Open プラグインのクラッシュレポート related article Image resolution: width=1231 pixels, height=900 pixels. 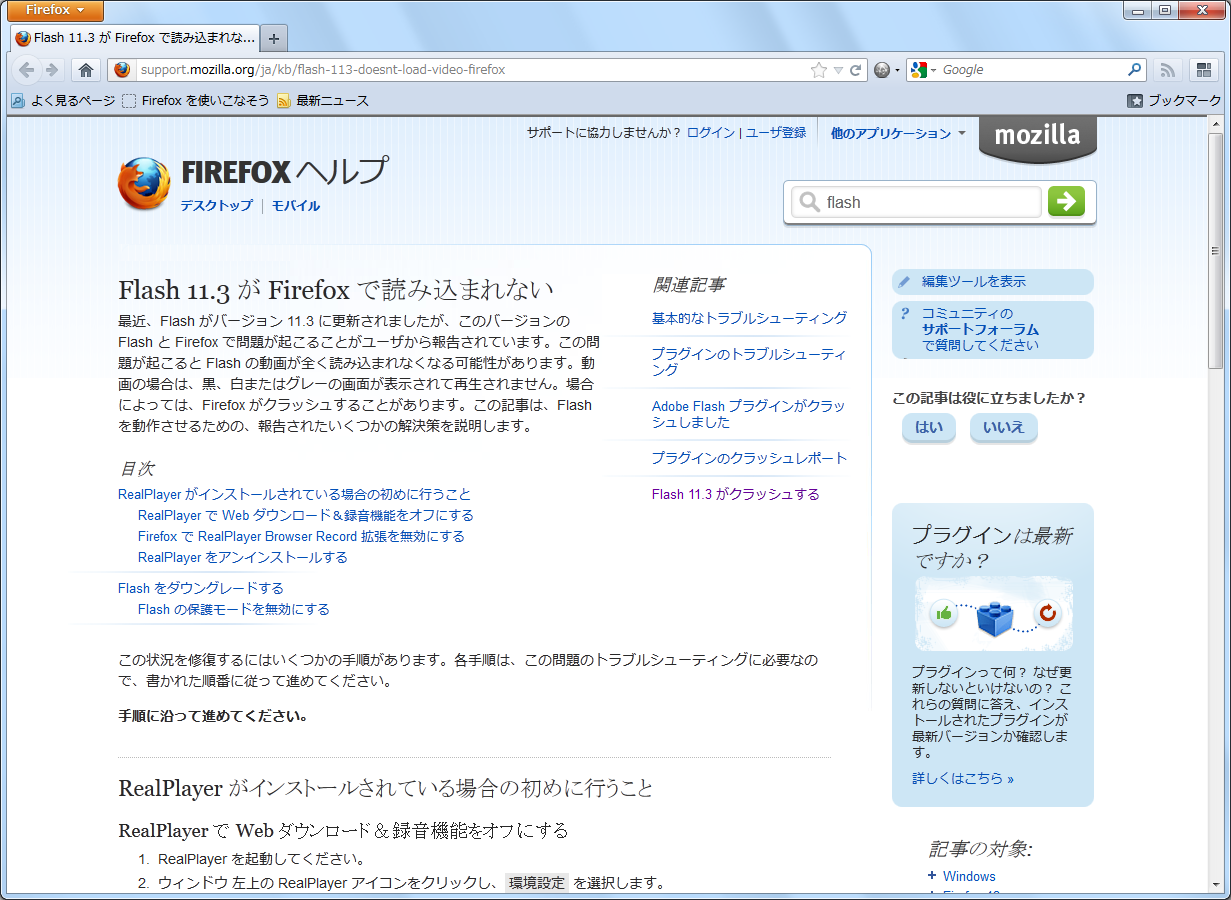pyautogui.click(x=749, y=458)
